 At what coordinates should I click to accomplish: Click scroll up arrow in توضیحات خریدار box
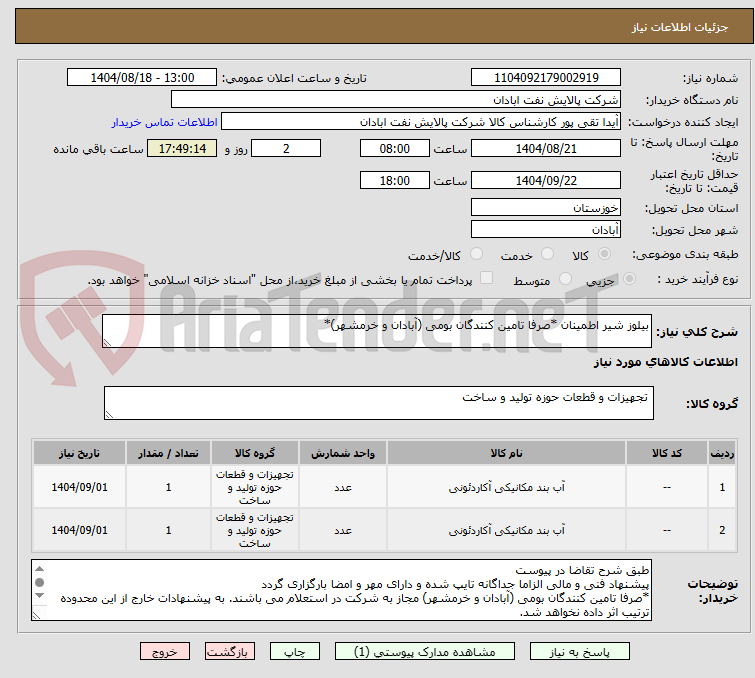tap(39, 569)
